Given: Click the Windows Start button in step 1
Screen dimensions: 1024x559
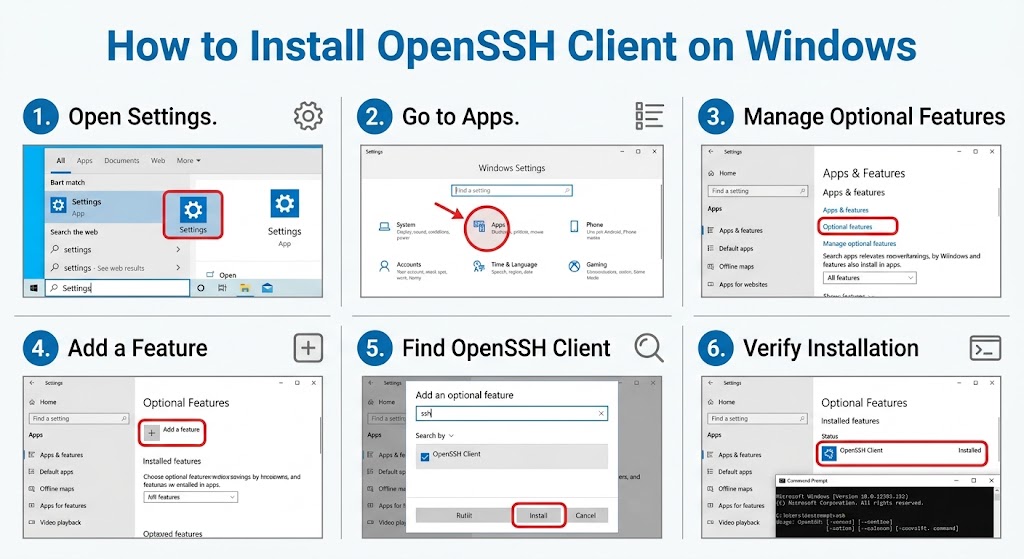Looking at the screenshot, I should point(34,288).
